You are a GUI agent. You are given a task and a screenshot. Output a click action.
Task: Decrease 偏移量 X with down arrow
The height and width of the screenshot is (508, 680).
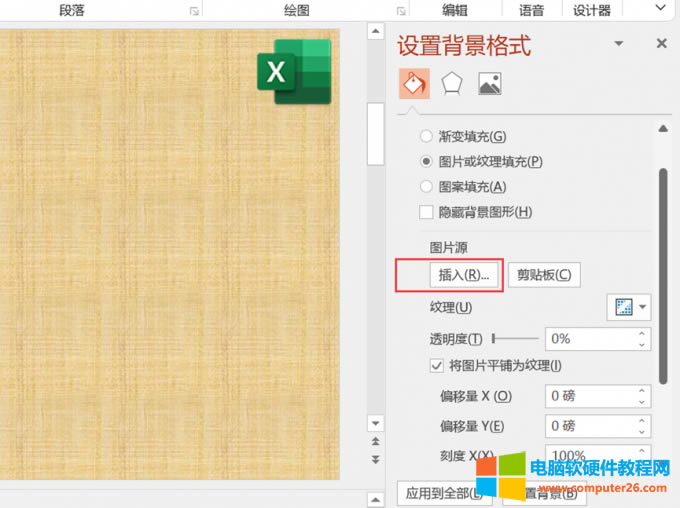pyautogui.click(x=642, y=402)
